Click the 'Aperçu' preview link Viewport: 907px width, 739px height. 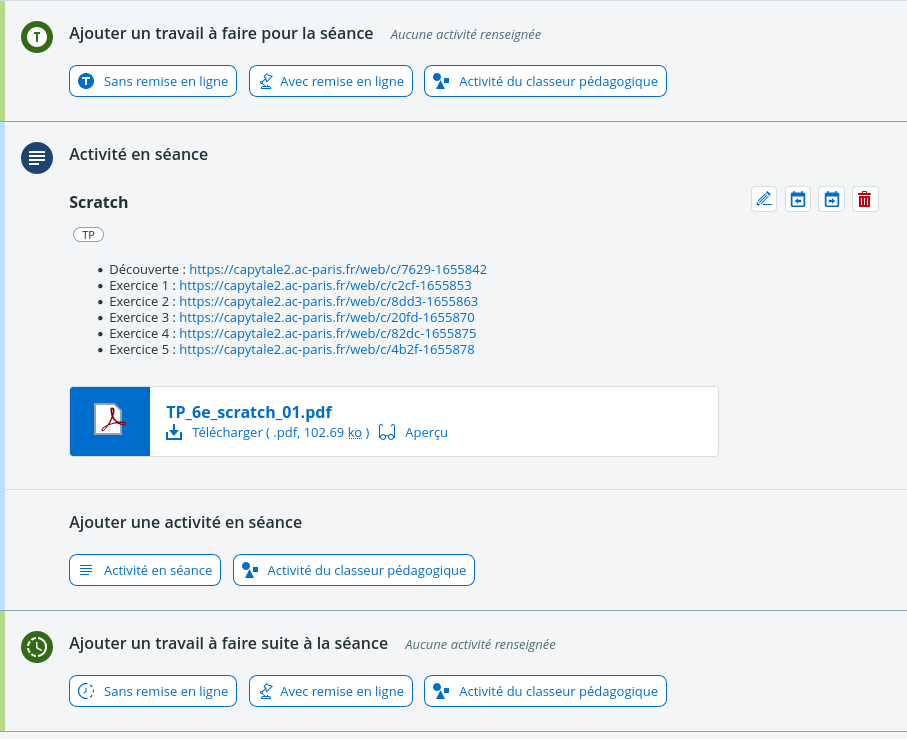(426, 433)
